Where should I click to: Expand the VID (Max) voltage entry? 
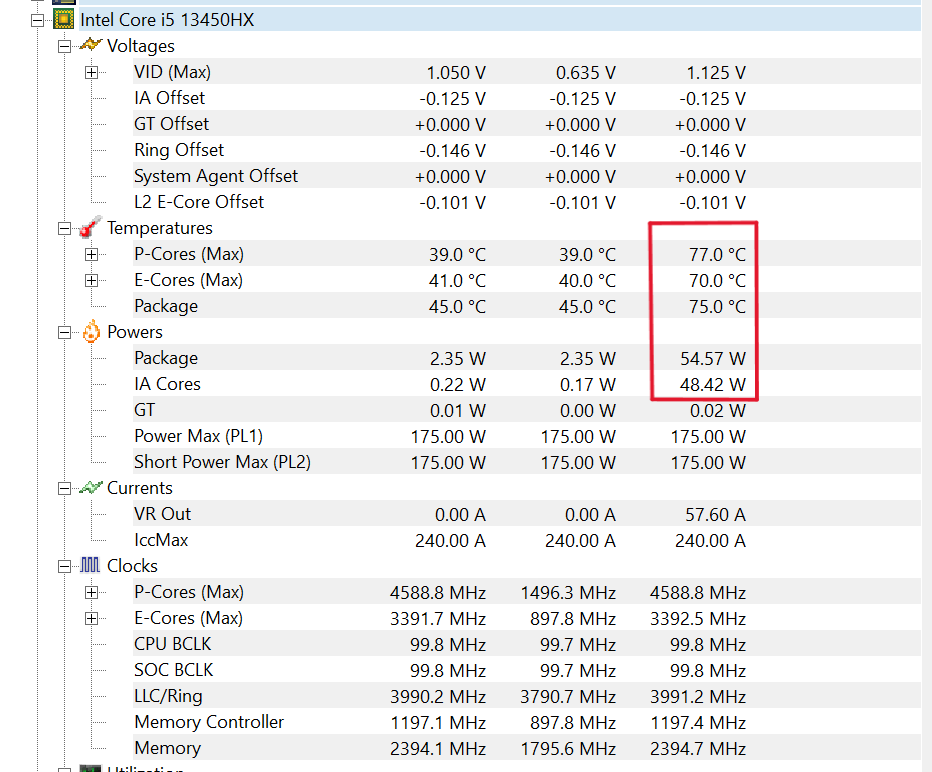92,73
